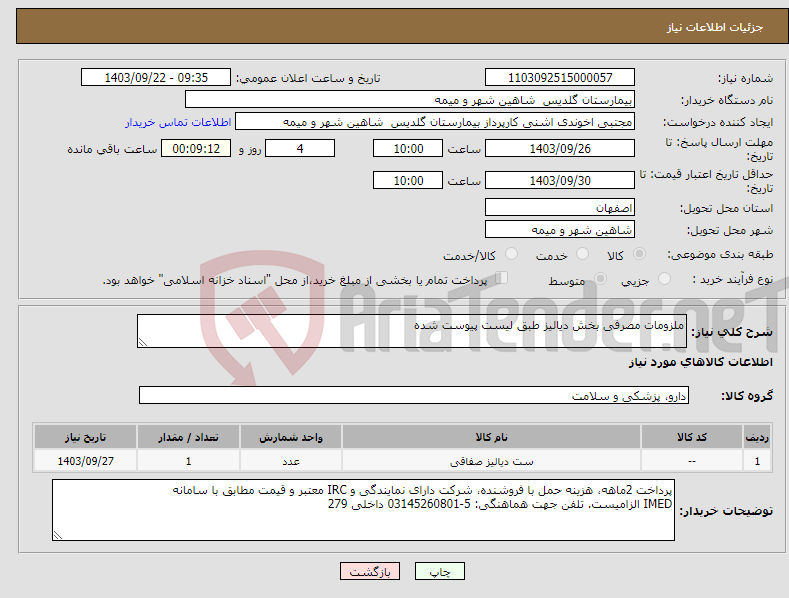789x598 pixels.
Task: Click the اطلاعات کالاهای مورد نیاز section heading
Action: coord(700,362)
